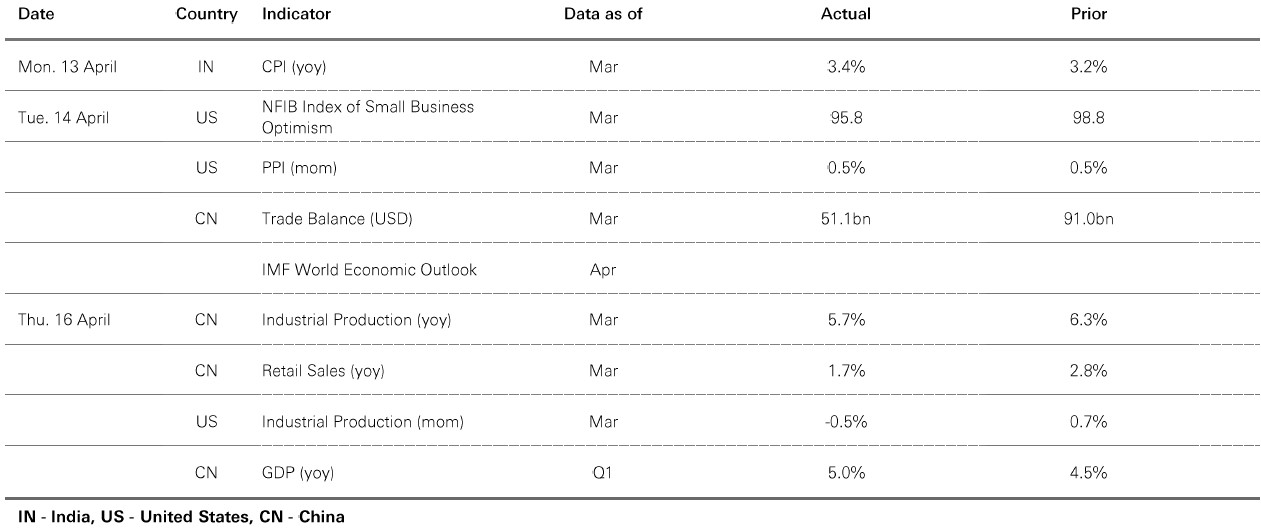Click the 'Data as of' column header
Image resolution: width=1261 pixels, height=529 pixels.
tap(603, 14)
